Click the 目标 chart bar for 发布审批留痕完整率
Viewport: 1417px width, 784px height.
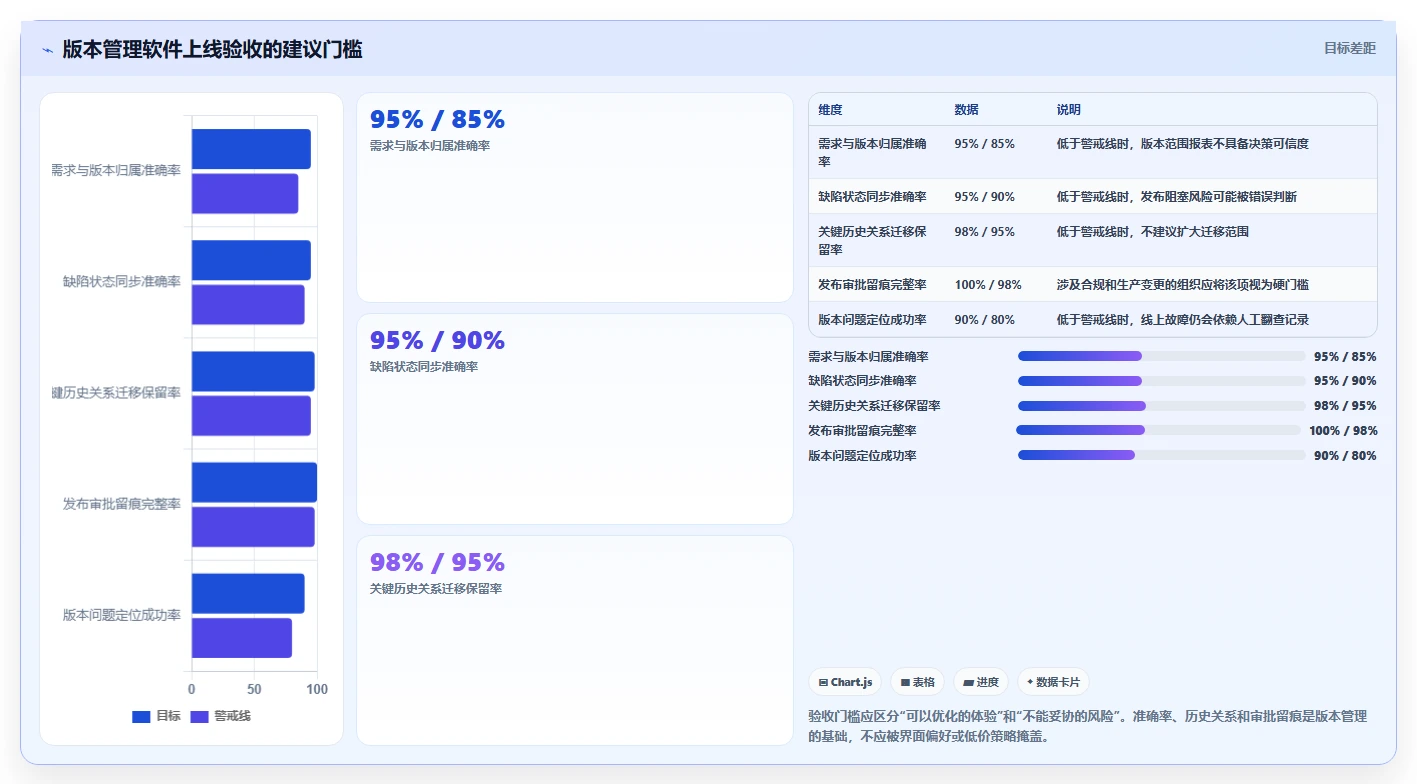click(x=254, y=482)
